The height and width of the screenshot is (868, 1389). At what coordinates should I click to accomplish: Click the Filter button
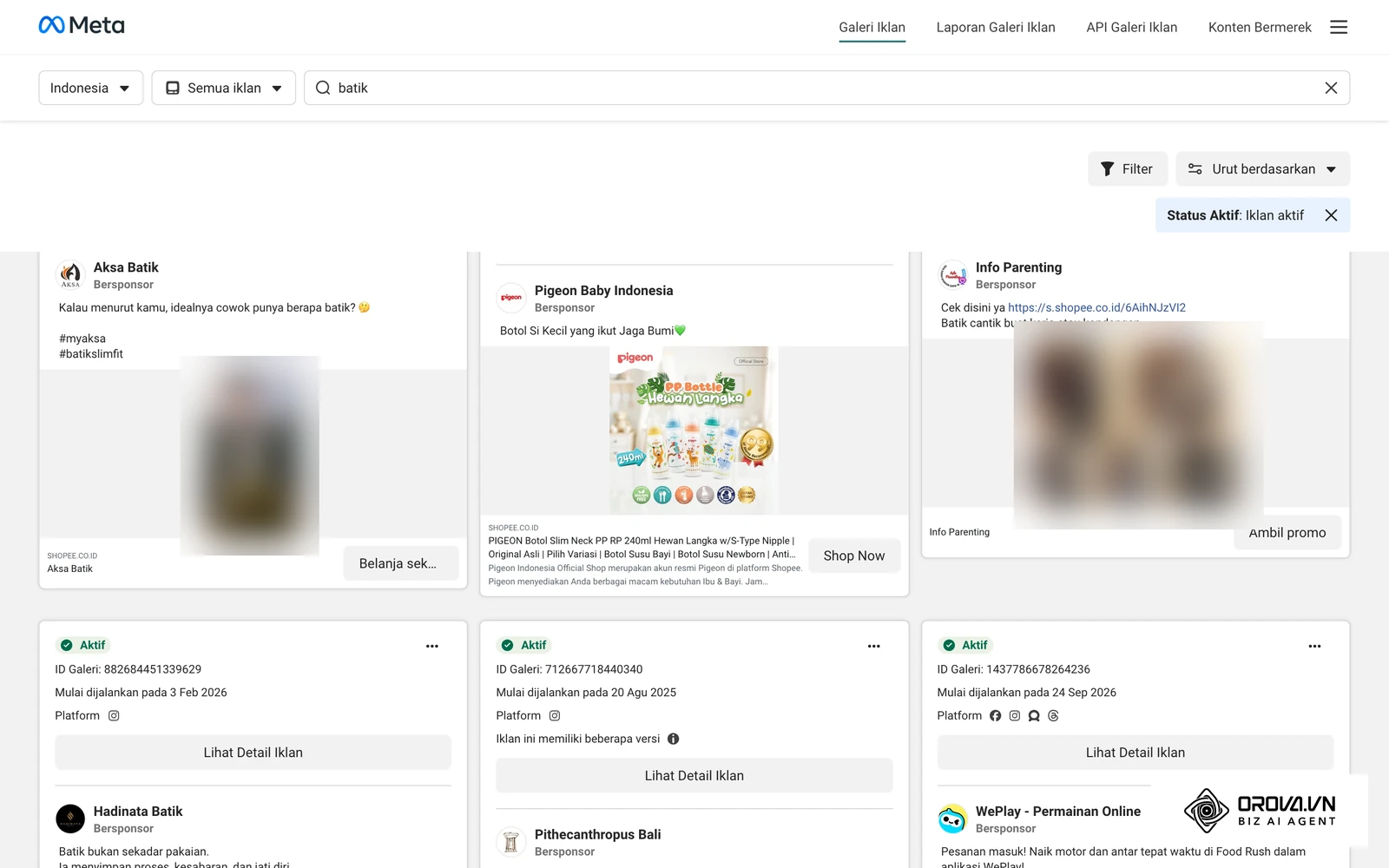(1126, 168)
